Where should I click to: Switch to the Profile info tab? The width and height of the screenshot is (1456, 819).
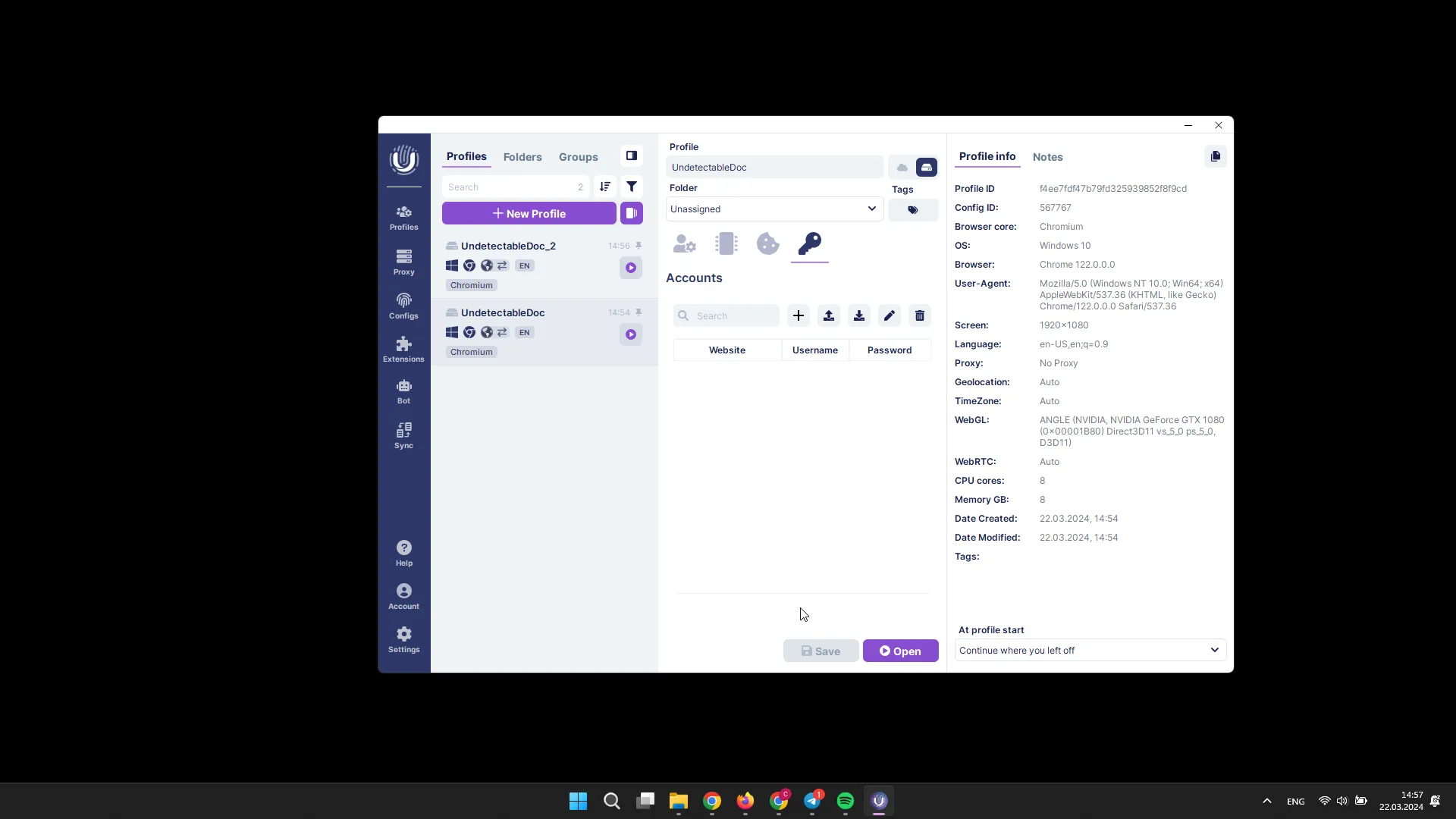tap(987, 156)
